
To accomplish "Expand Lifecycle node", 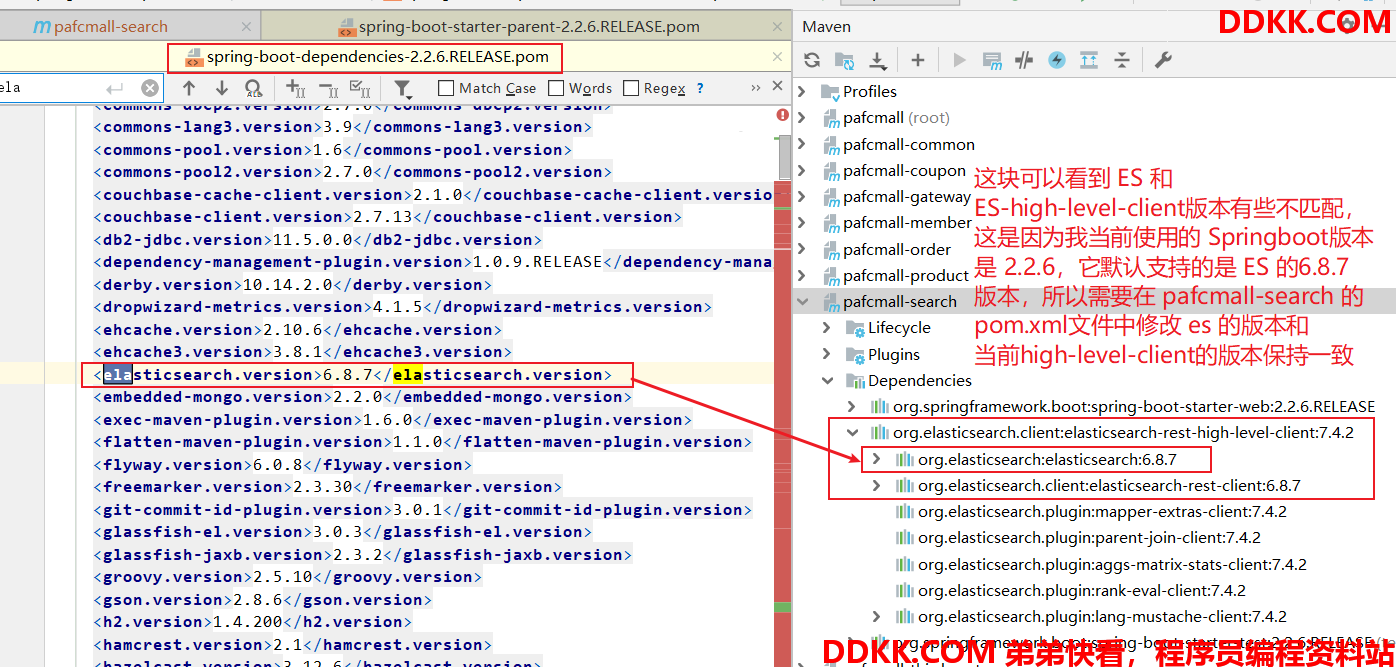I will 827,328.
